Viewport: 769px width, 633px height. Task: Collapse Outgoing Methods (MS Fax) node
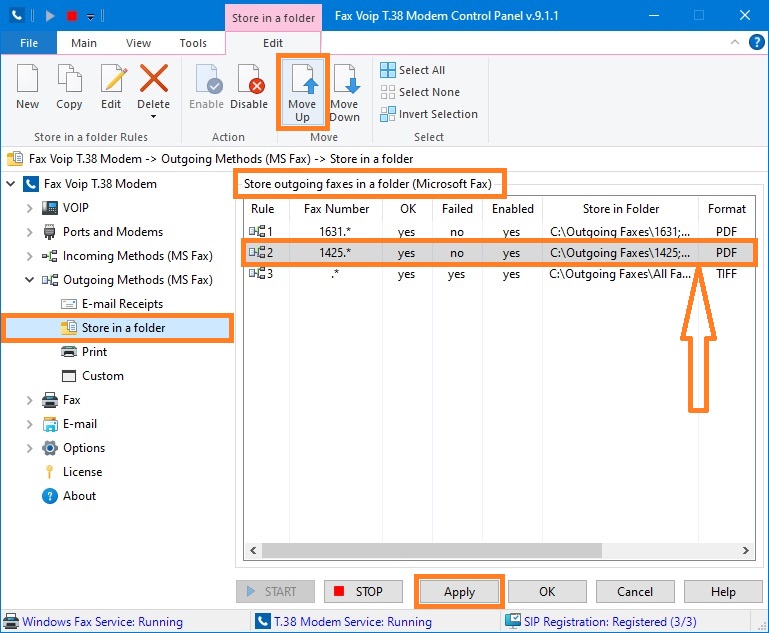click(29, 280)
